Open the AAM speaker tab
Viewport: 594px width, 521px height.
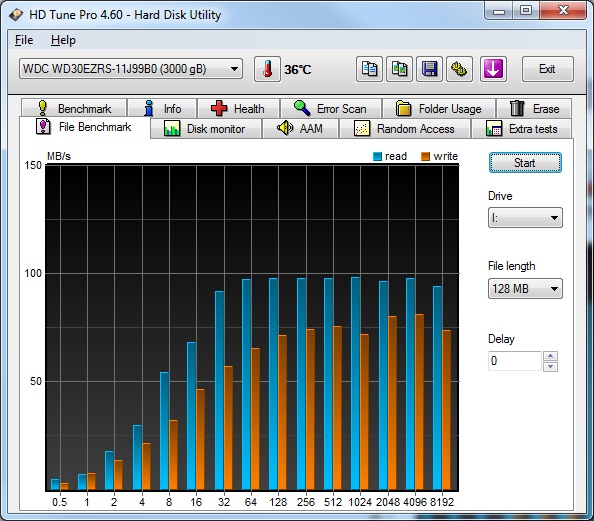click(300, 128)
